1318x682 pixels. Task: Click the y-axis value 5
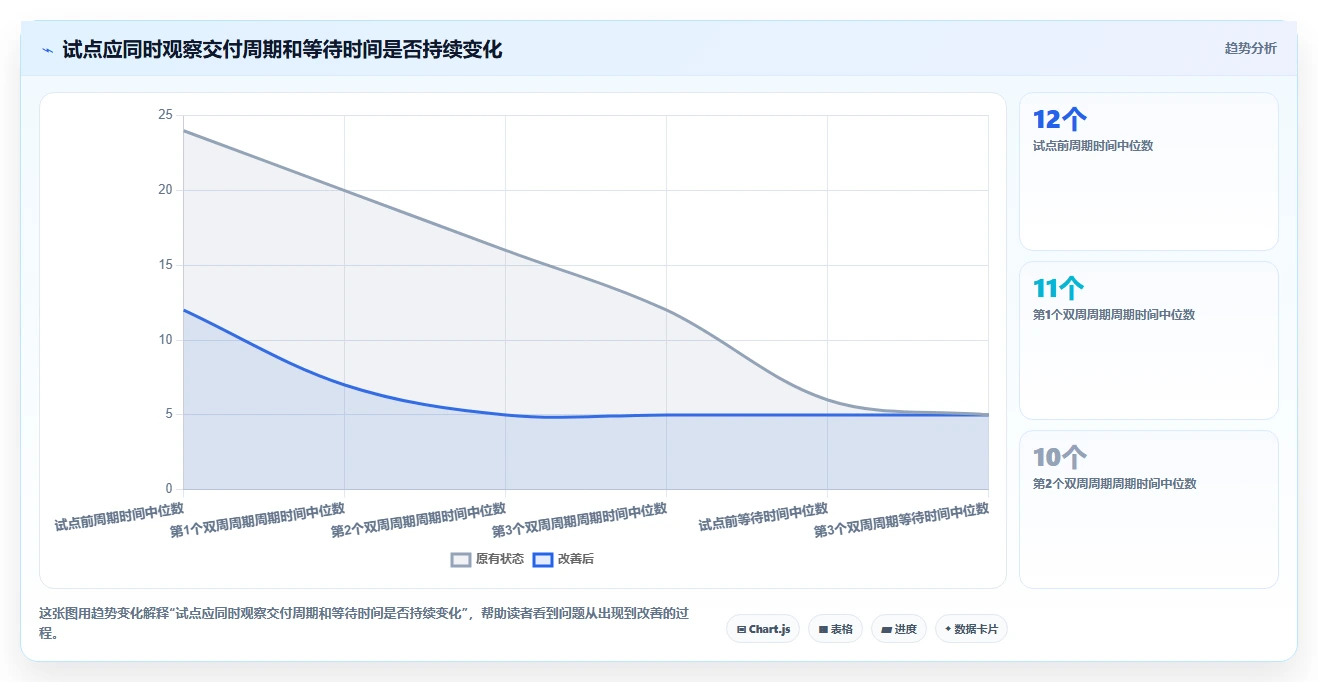169,414
